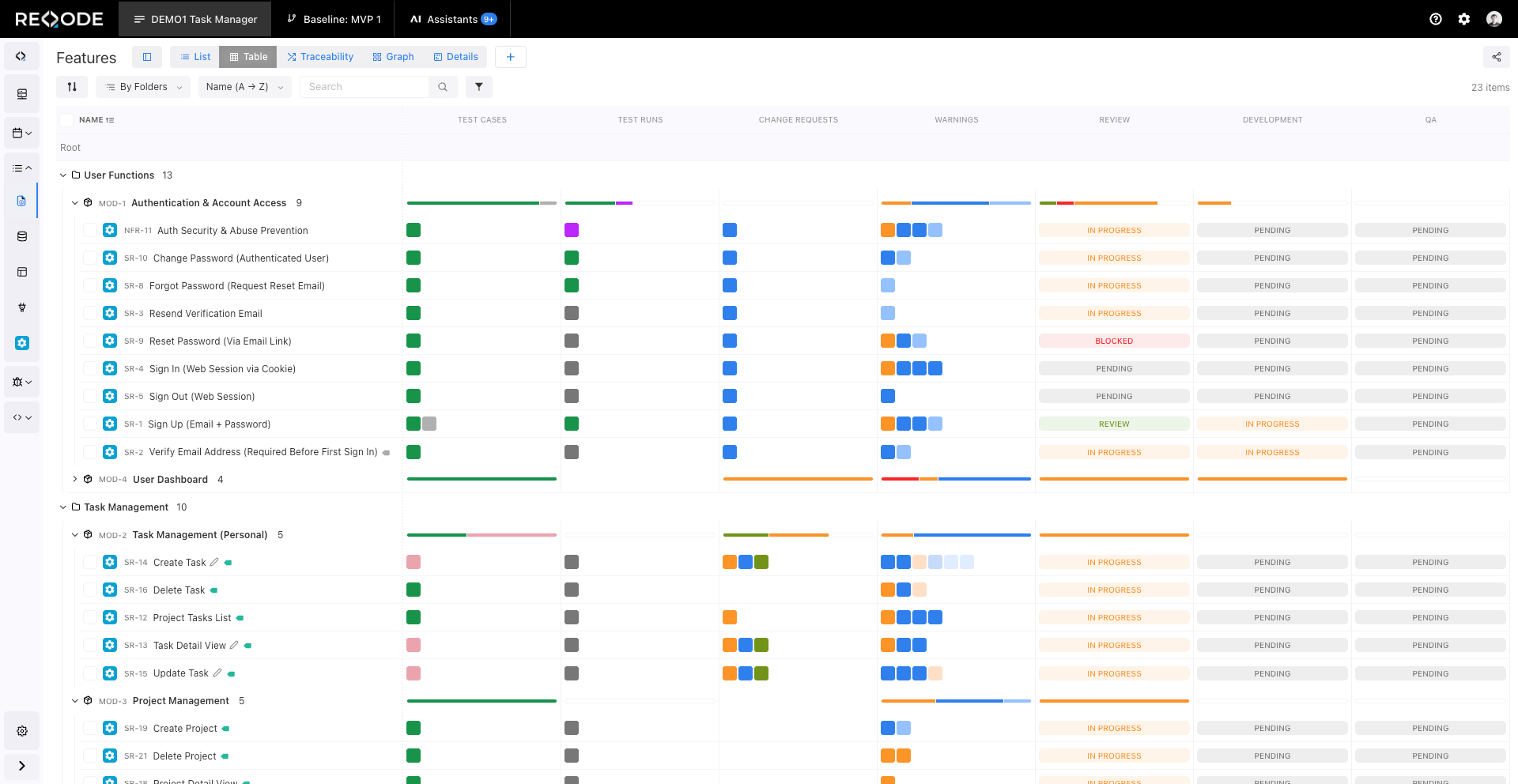Viewport: 1518px width, 784px height.
Task: Check the checkbox beside SR-14 Create Task
Action: click(90, 562)
